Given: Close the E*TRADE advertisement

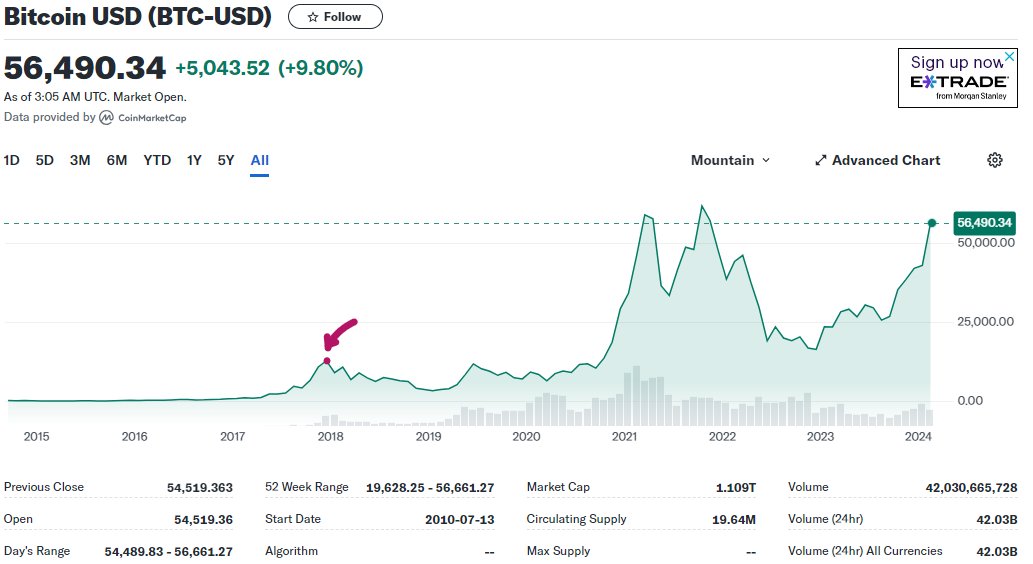Looking at the screenshot, I should point(1009,57).
